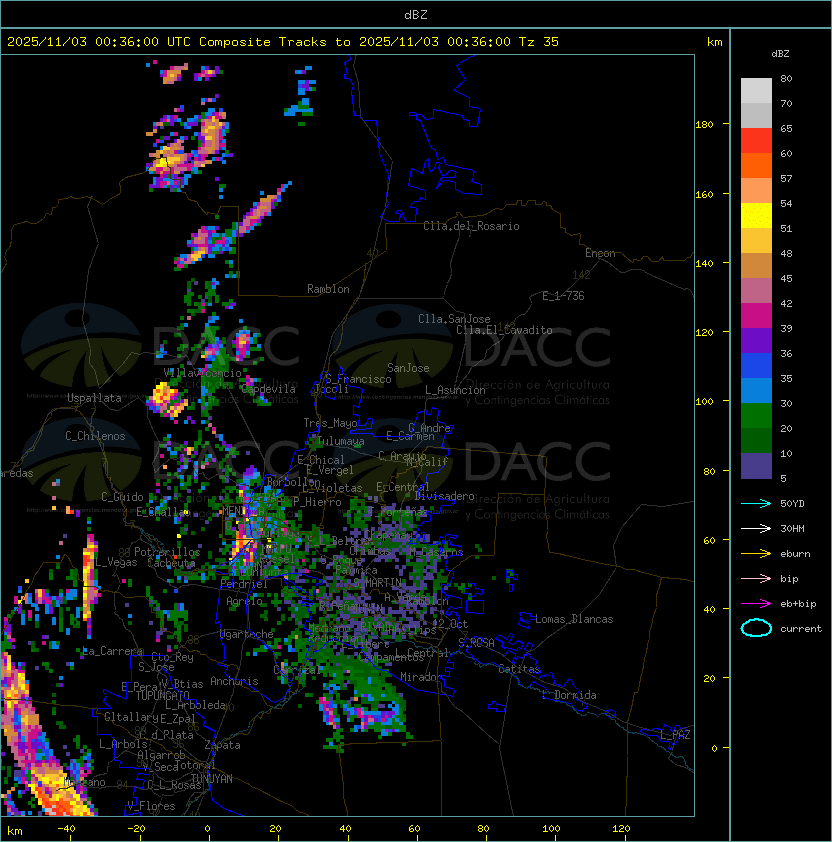Viewport: 832px width, 842px height.
Task: Click the 'eb+bip' legend label
Action: click(798, 604)
